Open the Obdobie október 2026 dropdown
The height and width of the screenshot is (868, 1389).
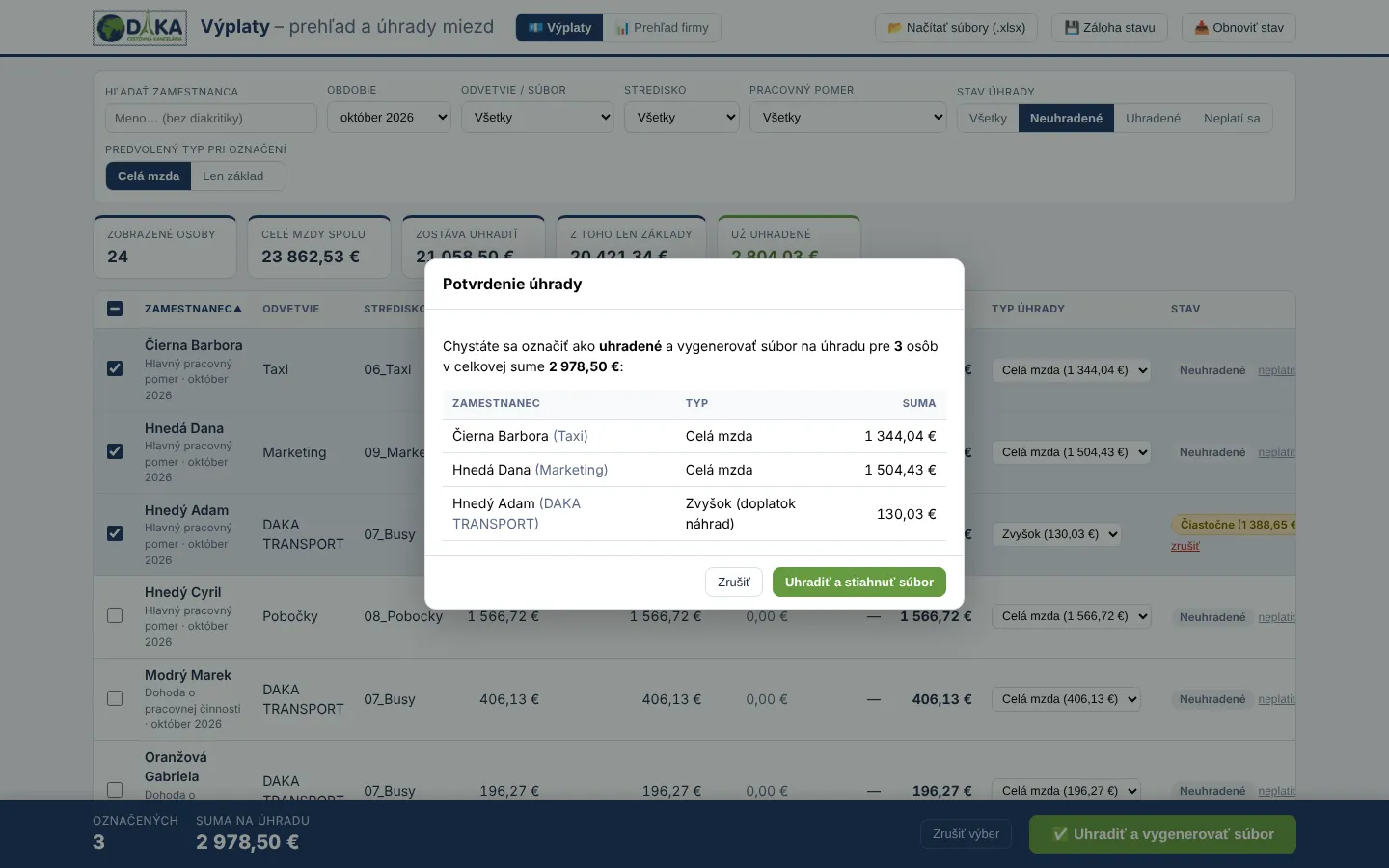[x=389, y=118]
